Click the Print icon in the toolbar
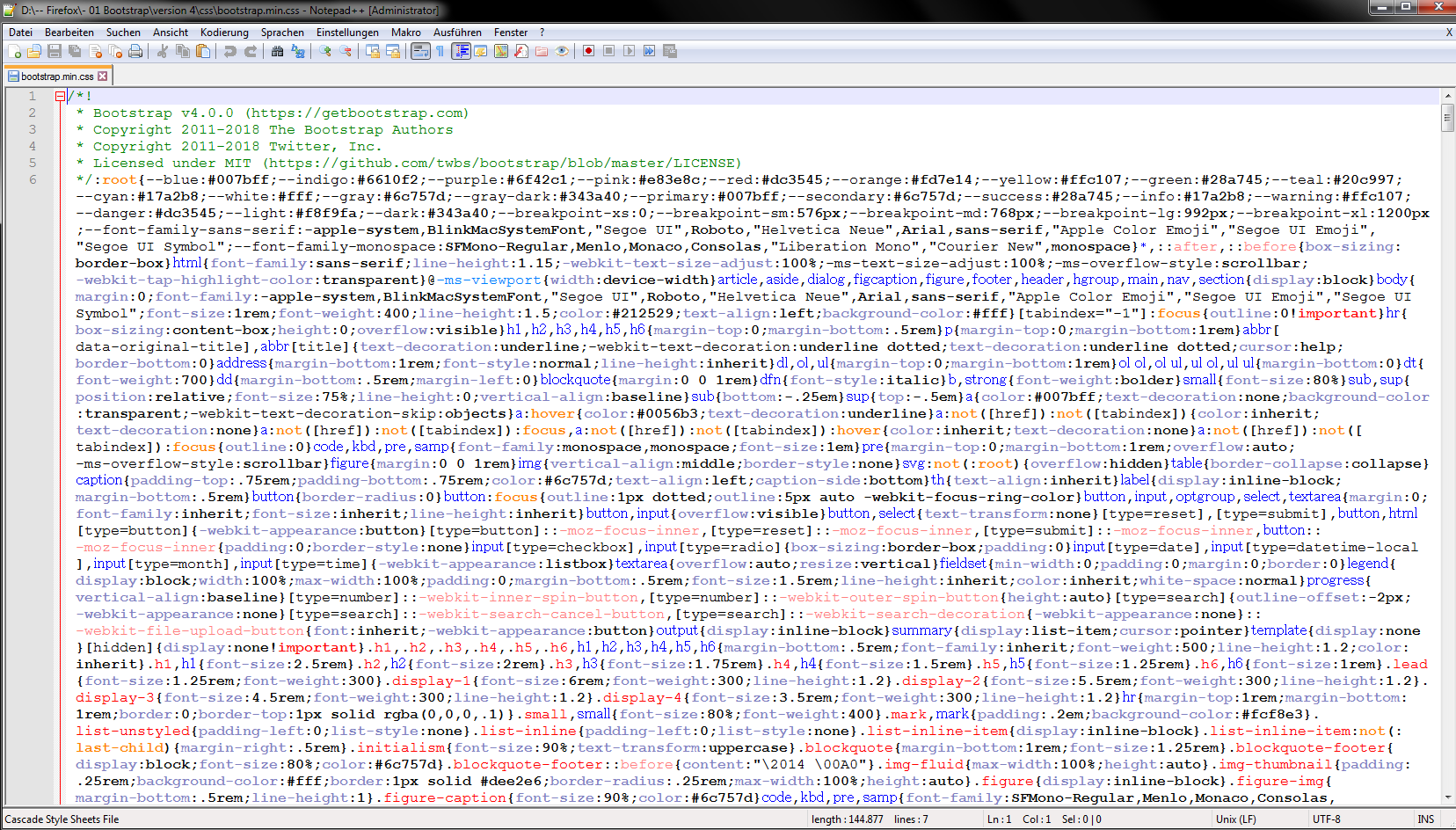 pos(135,52)
